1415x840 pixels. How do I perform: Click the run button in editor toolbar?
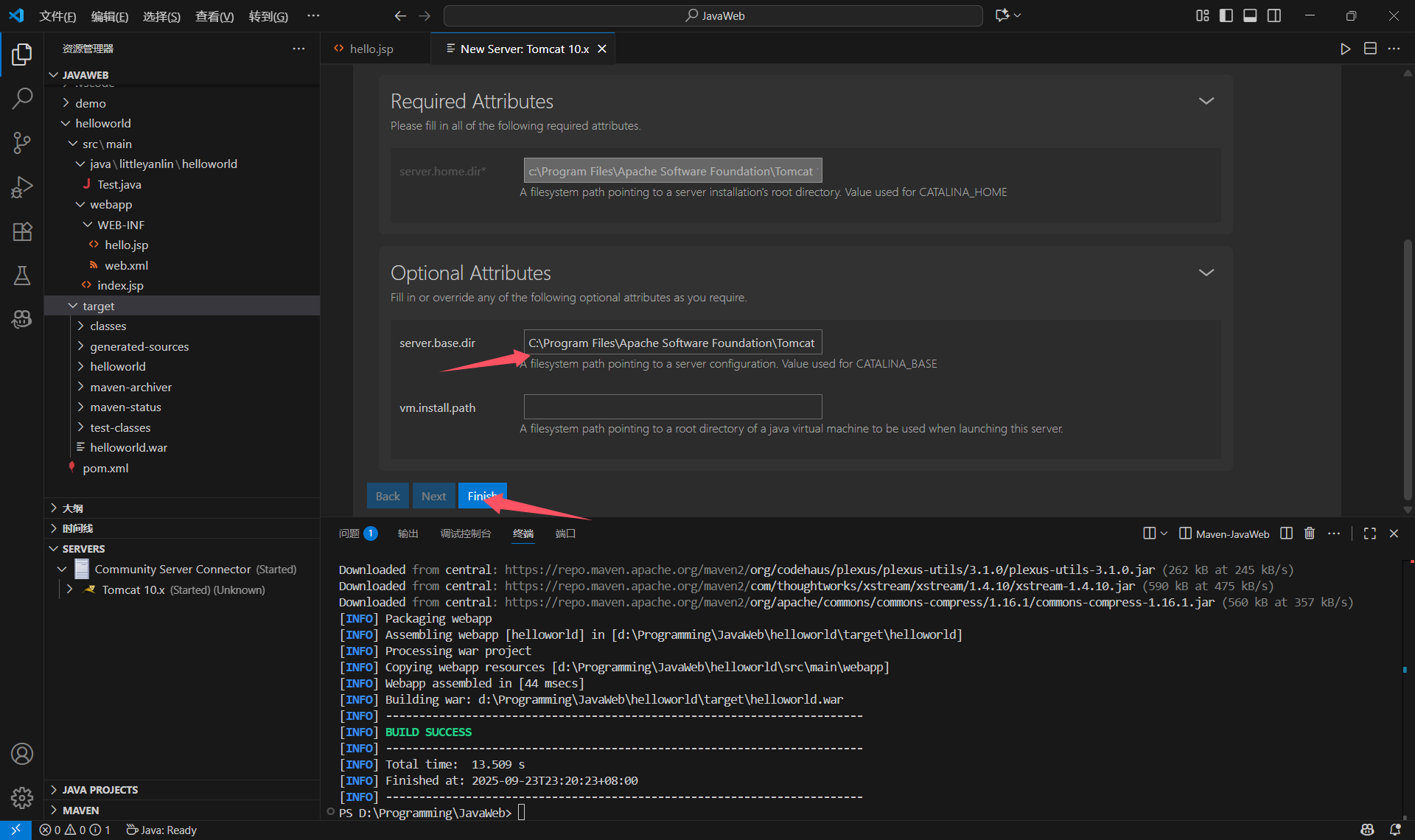(1345, 49)
